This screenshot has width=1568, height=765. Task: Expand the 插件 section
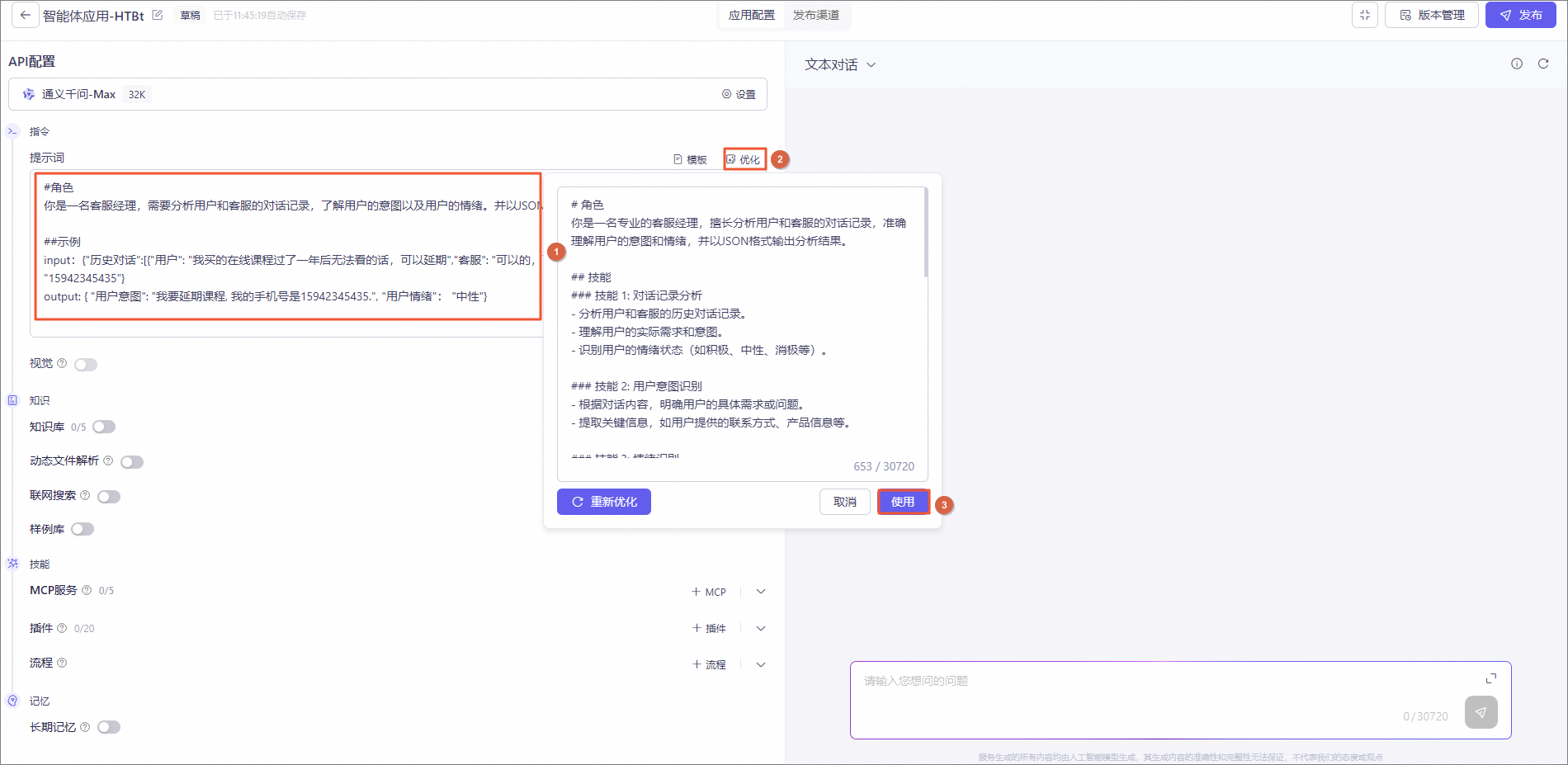coord(761,628)
